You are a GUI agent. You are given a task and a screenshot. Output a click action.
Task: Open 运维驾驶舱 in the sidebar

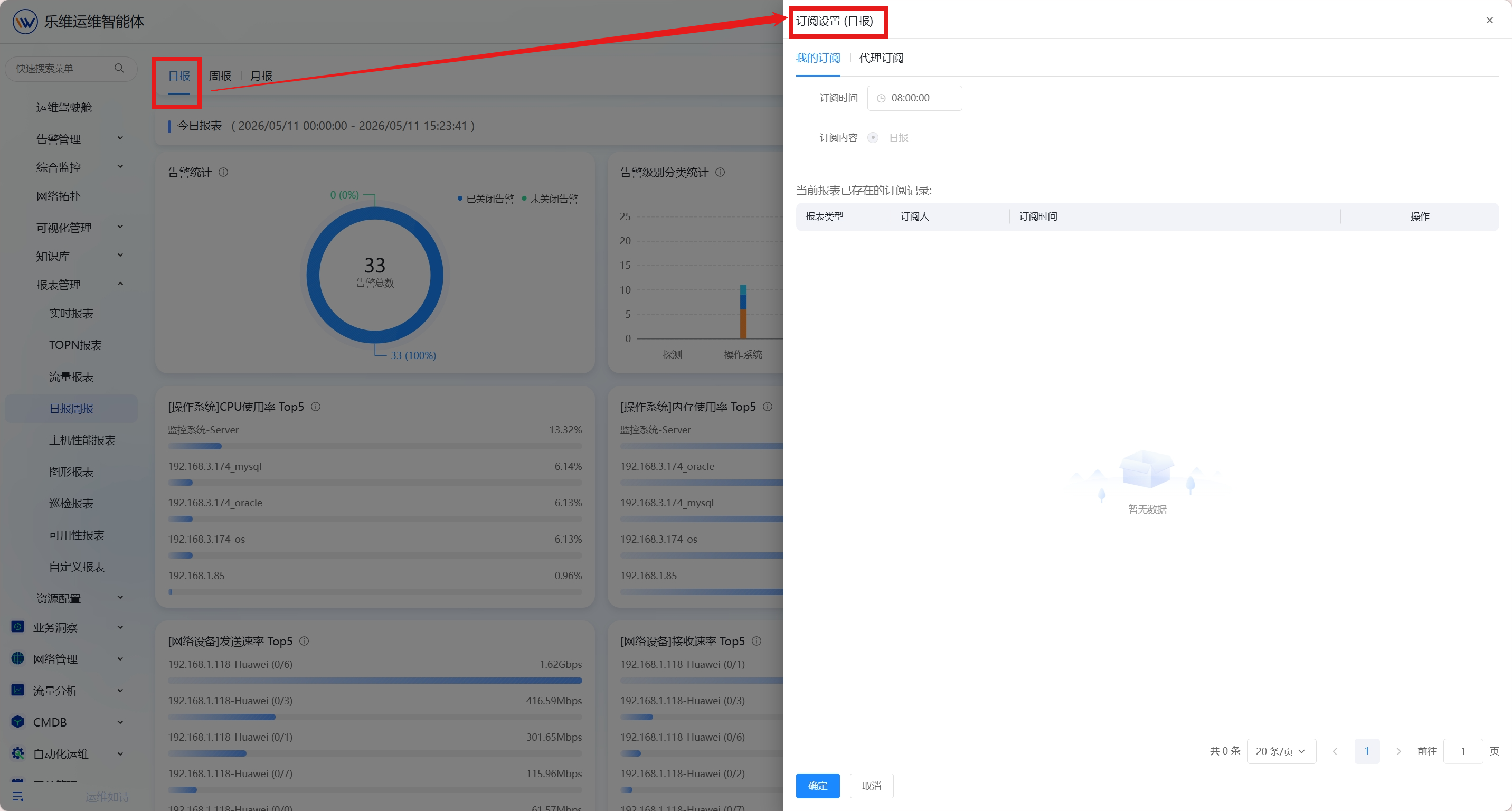tap(64, 107)
